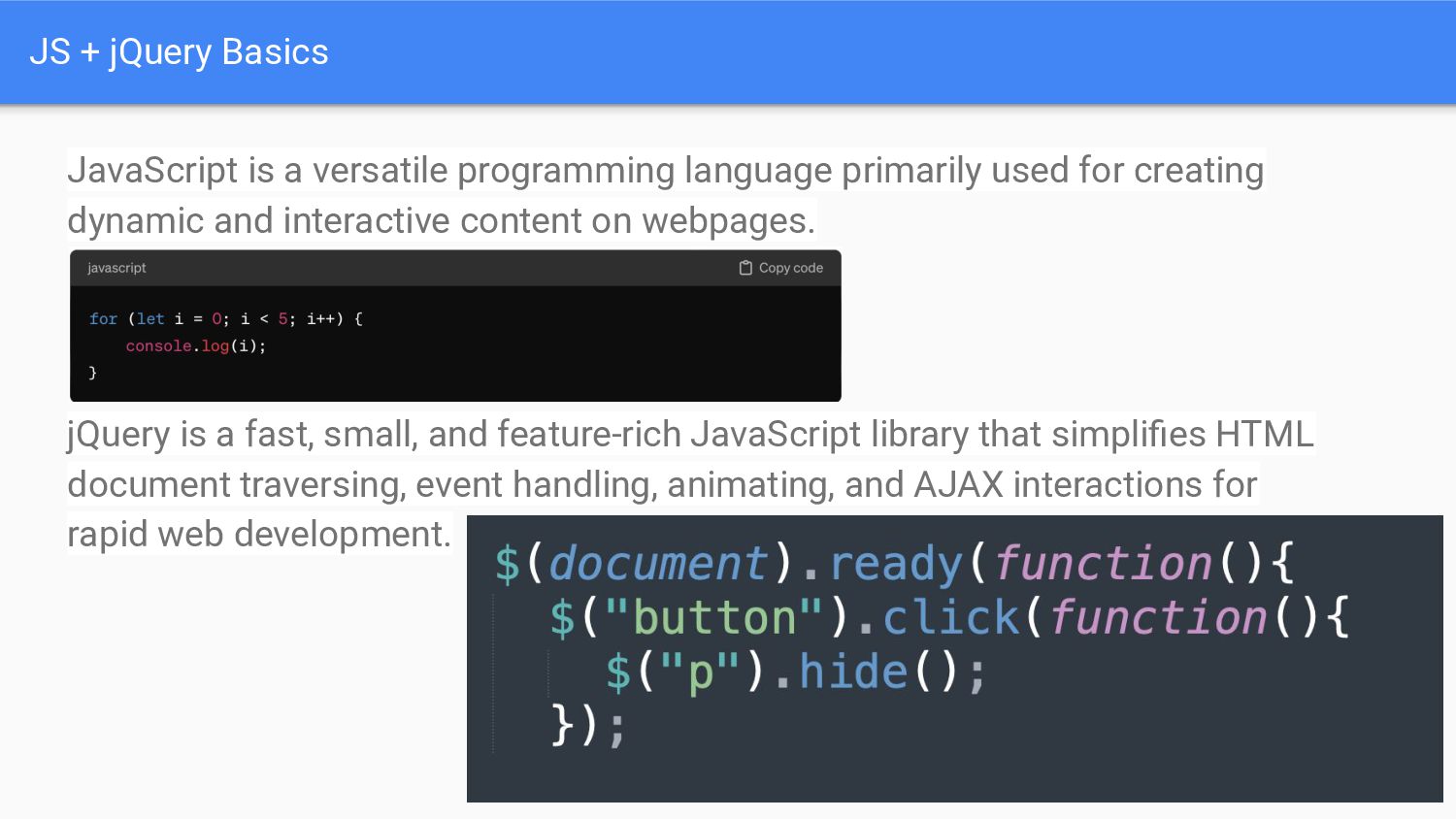Screen dimensions: 1456x819
Task: Click the '$("p").hide();' code line
Action: [x=796, y=672]
